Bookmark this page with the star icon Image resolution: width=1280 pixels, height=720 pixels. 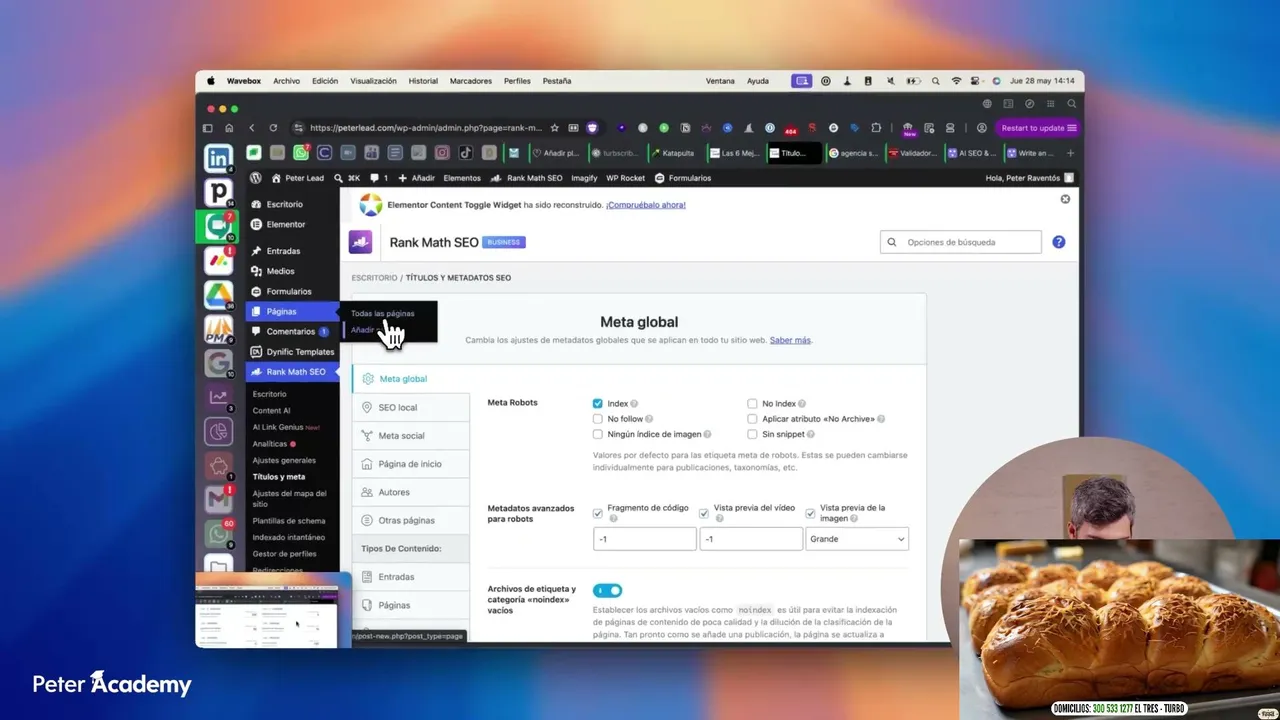coord(555,128)
